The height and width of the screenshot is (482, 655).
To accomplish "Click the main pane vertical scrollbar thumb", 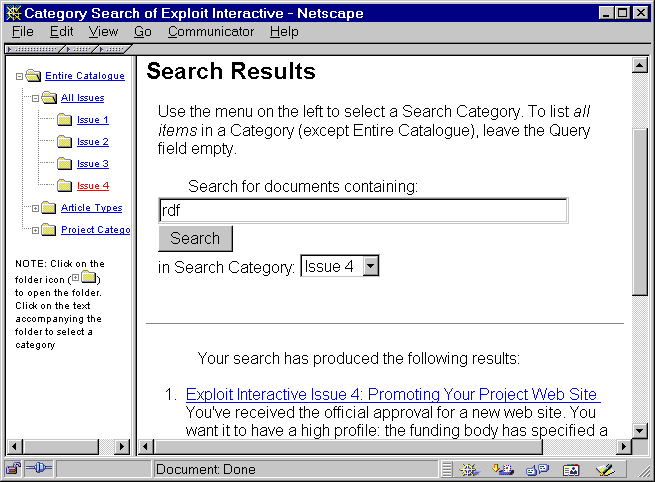I will (640, 212).
